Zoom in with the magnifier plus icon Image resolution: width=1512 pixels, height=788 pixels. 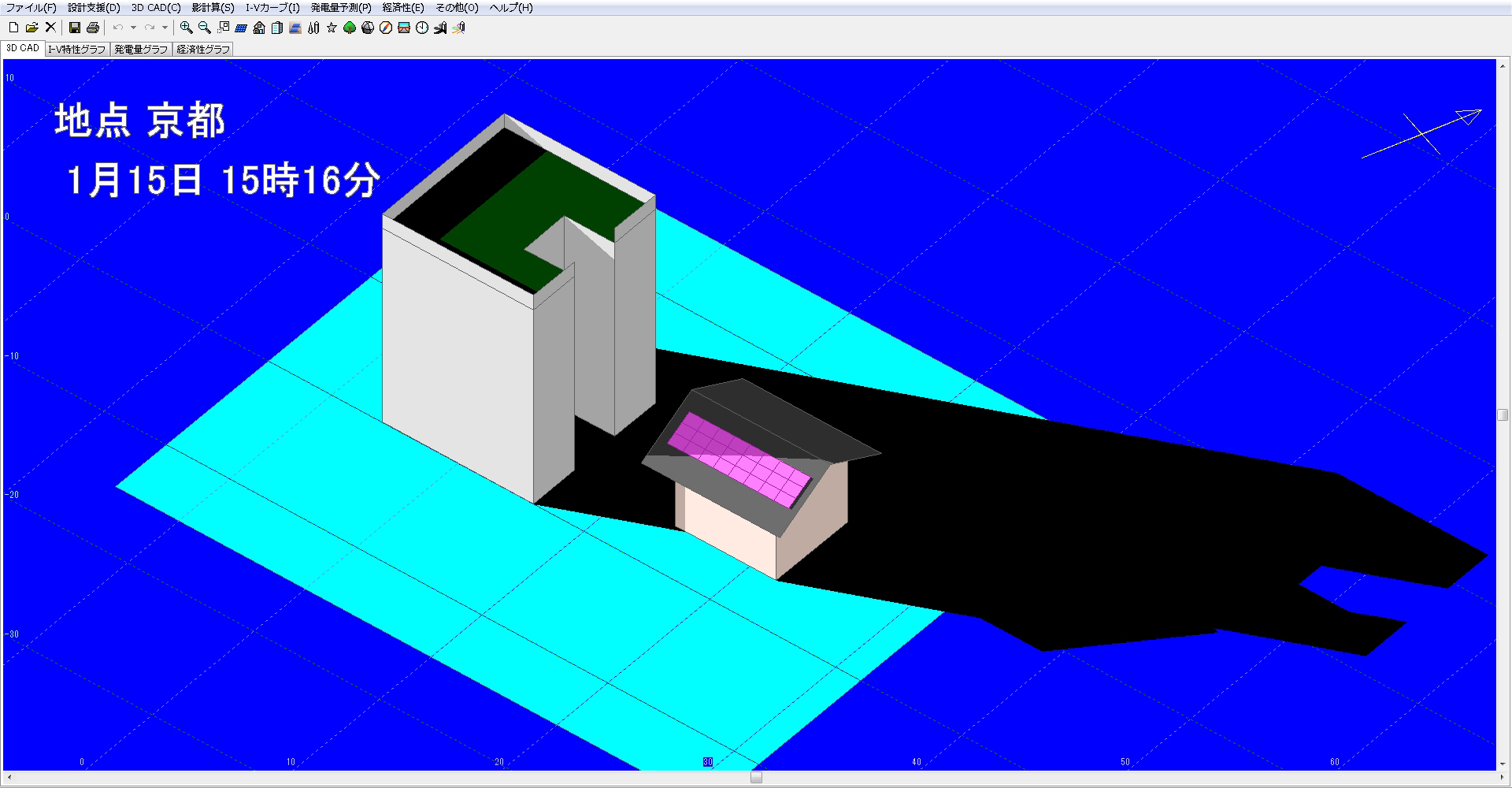point(187,28)
